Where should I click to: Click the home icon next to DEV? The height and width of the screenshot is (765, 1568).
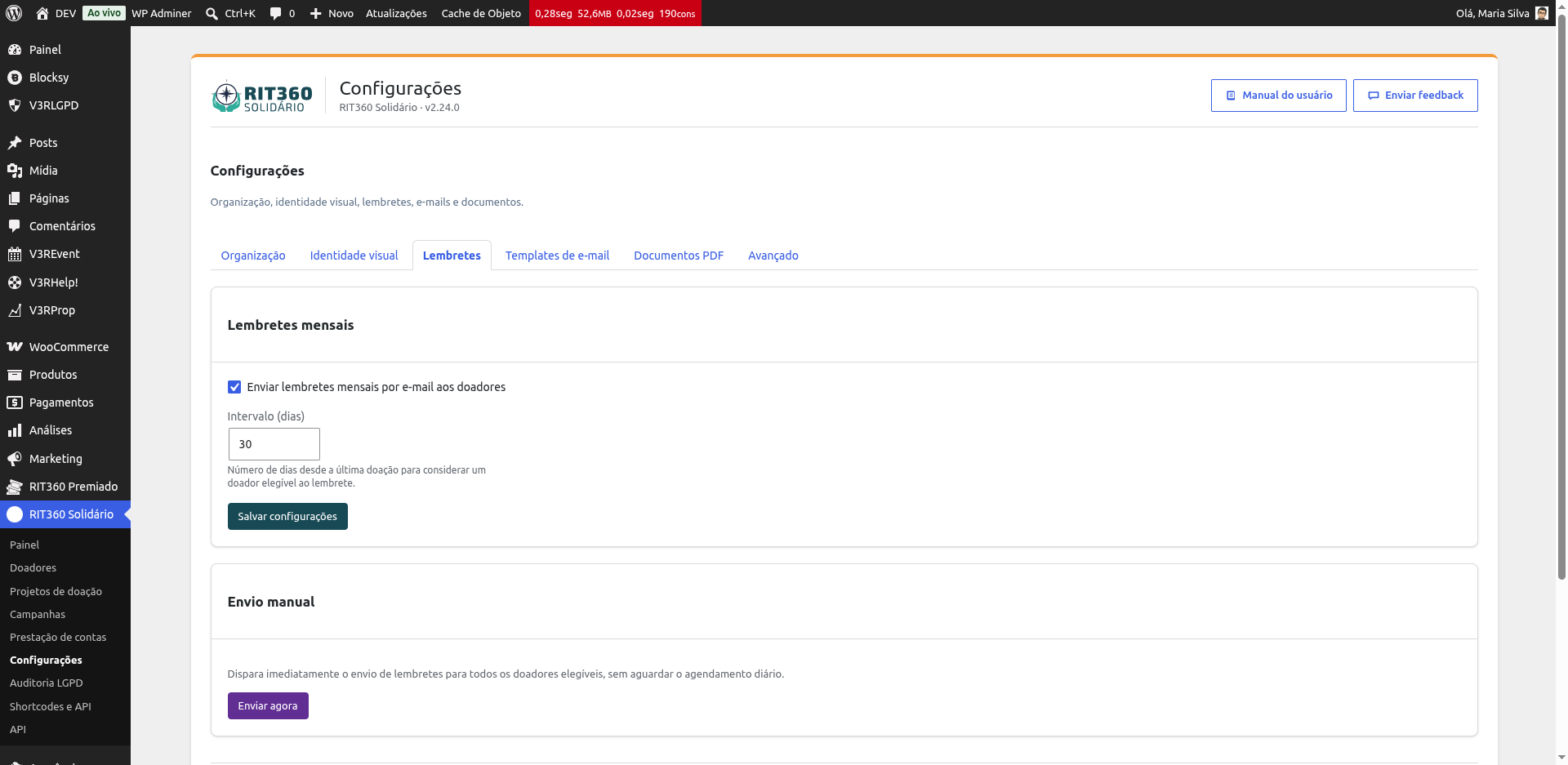[x=42, y=13]
